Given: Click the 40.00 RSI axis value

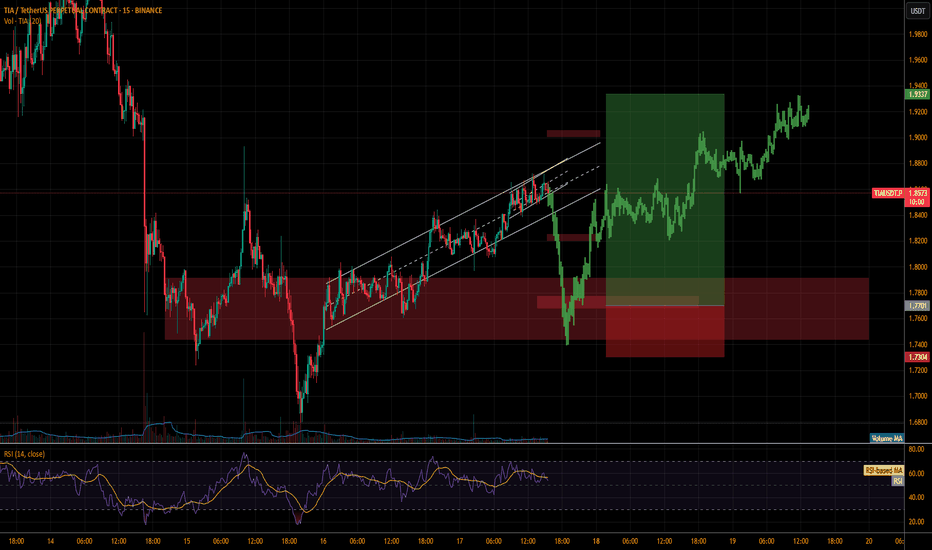Looking at the screenshot, I should pyautogui.click(x=917, y=498).
